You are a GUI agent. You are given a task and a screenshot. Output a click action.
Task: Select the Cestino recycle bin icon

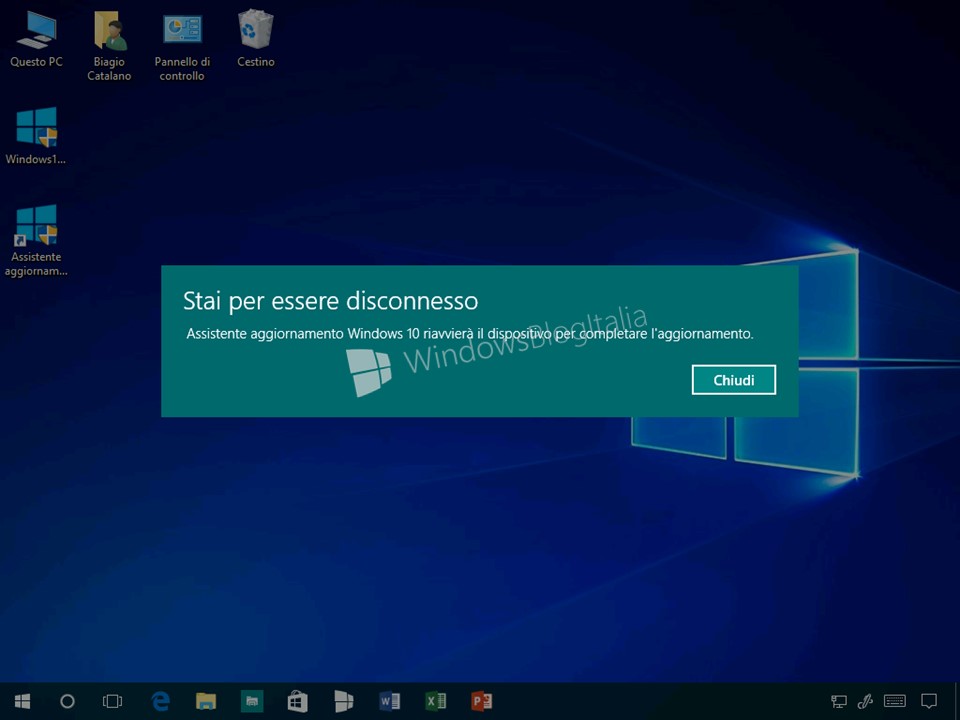255,38
